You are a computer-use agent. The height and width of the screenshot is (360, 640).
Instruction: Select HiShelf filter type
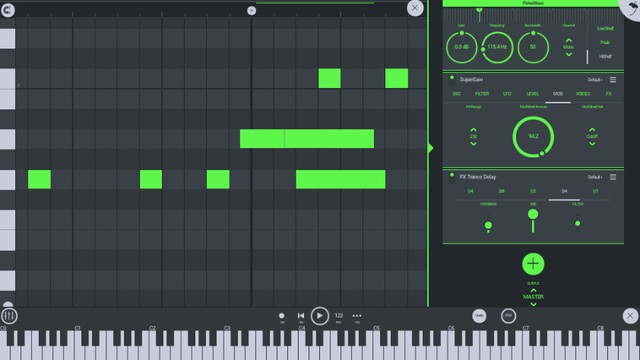point(605,56)
